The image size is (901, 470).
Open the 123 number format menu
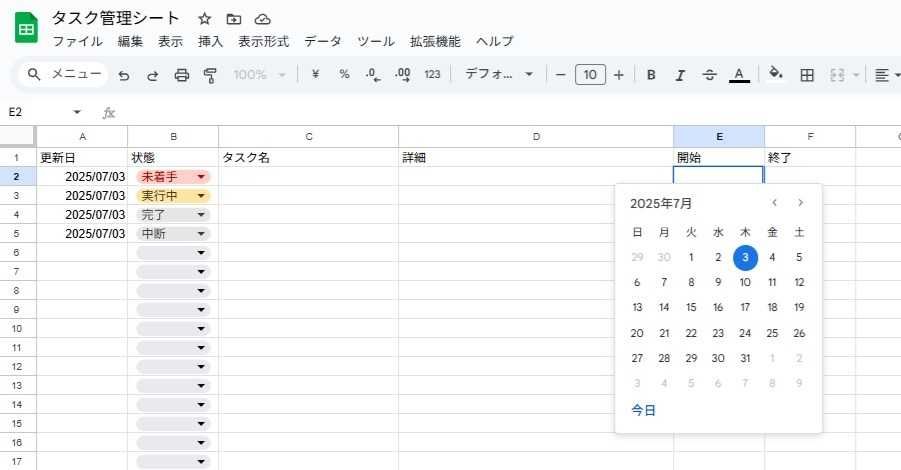[x=432, y=74]
